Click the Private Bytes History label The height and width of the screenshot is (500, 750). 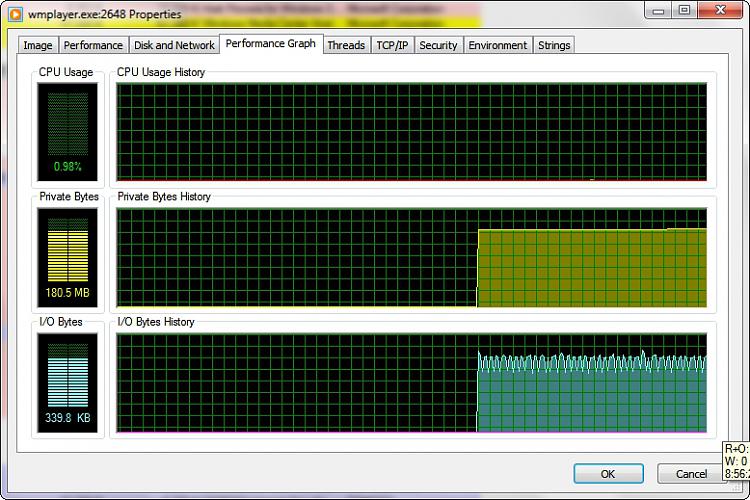point(164,197)
